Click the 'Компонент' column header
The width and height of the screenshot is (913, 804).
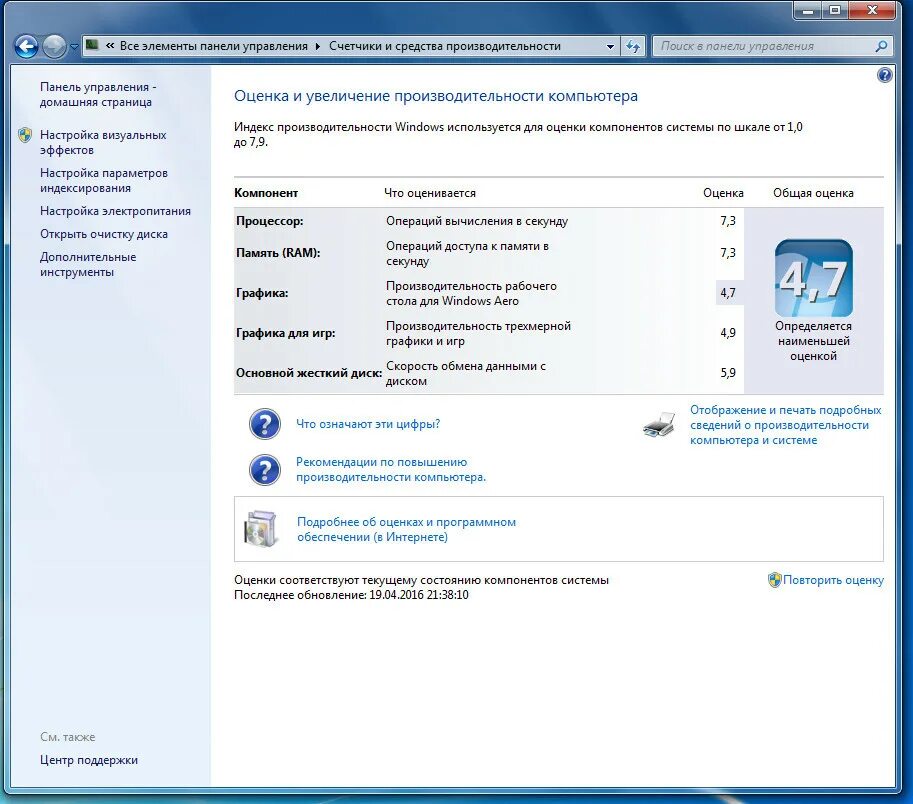coord(266,193)
